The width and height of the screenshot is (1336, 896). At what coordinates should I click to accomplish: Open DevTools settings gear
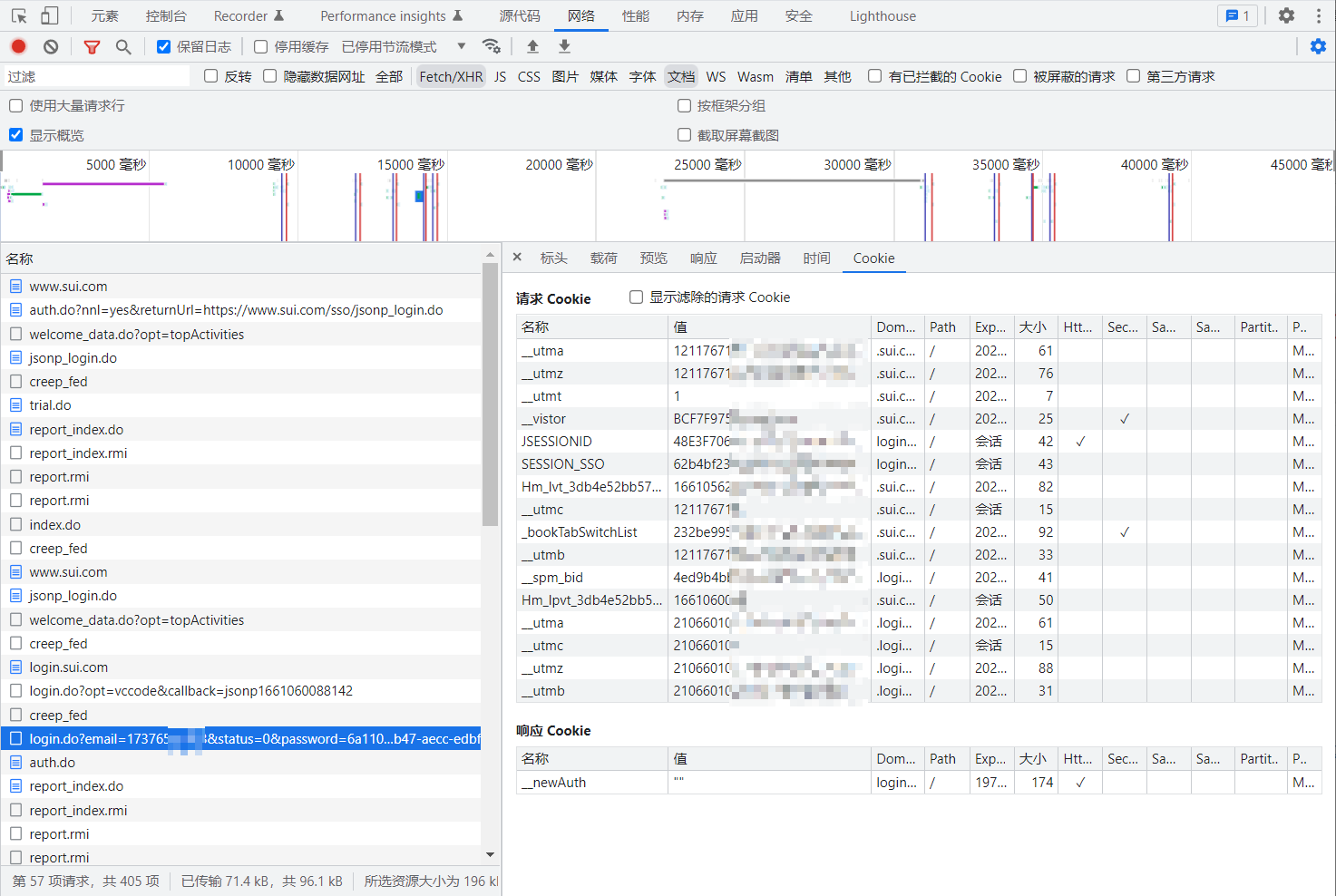(x=1286, y=15)
